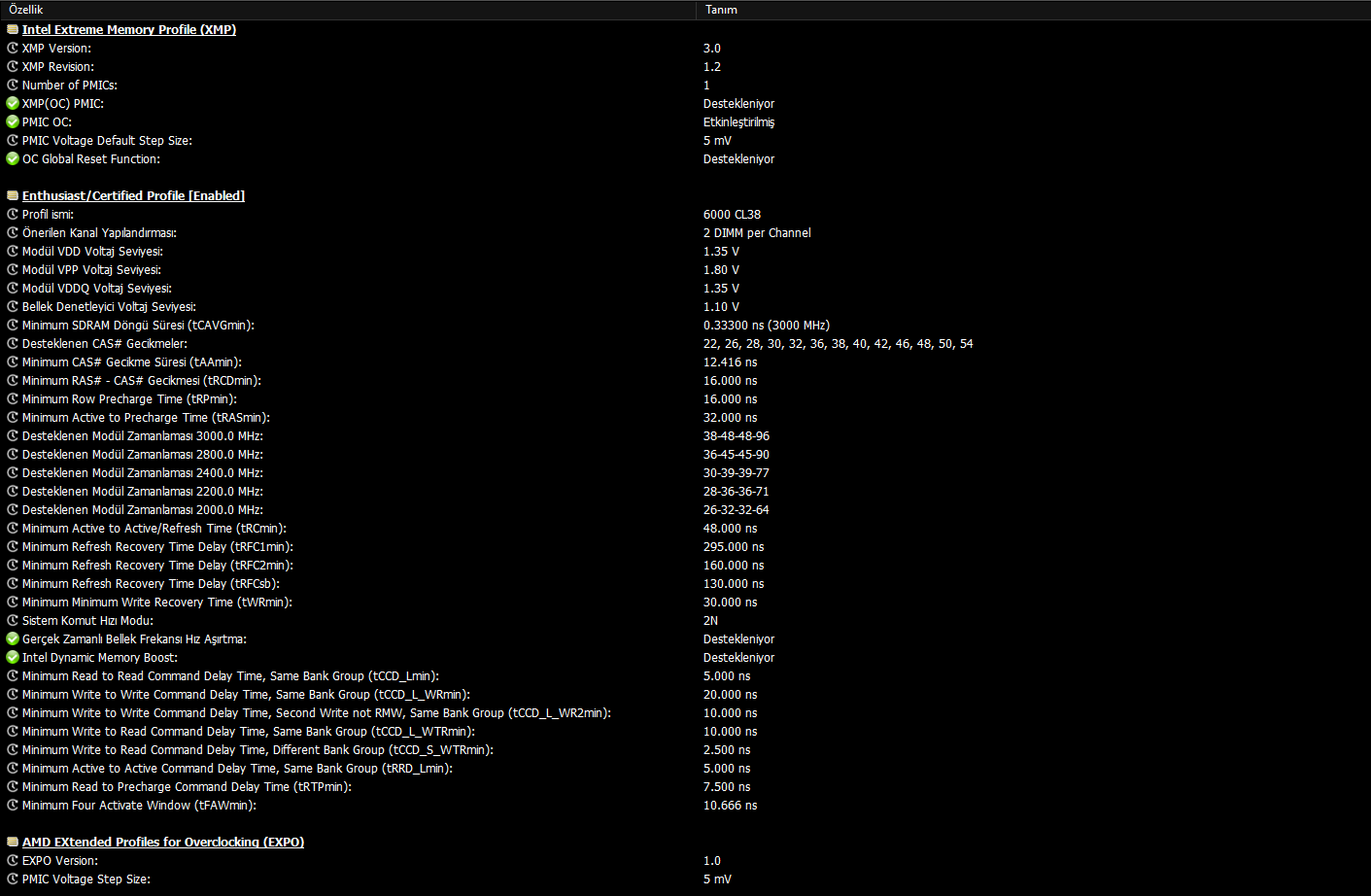This screenshot has height=896, width=1371.
Task: Click the Tanım column header
Action: click(x=1034, y=10)
